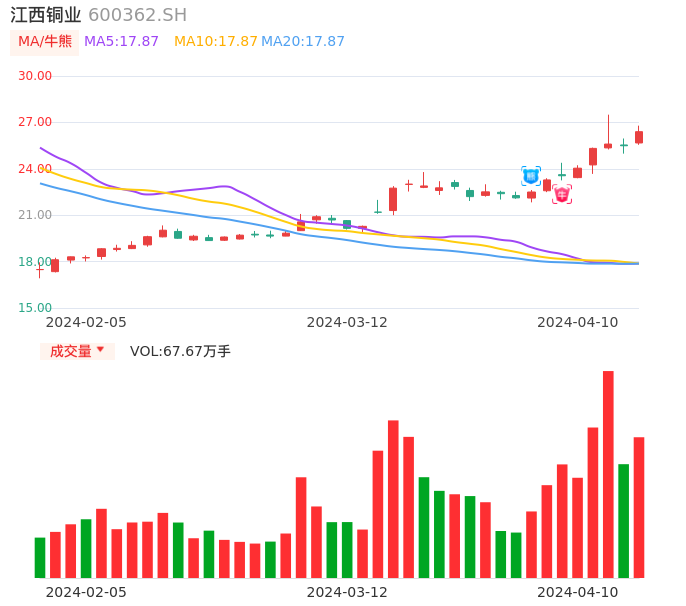Image resolution: width=686 pixels, height=606 pixels.
Task: Click the last red volume bar on the right
Action: [639, 508]
